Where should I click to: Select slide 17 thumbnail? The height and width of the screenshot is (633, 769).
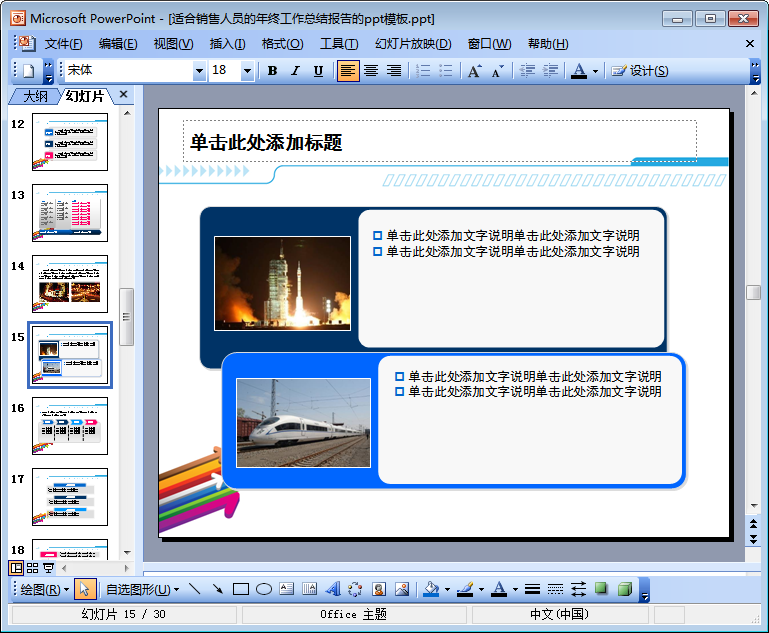[70, 497]
